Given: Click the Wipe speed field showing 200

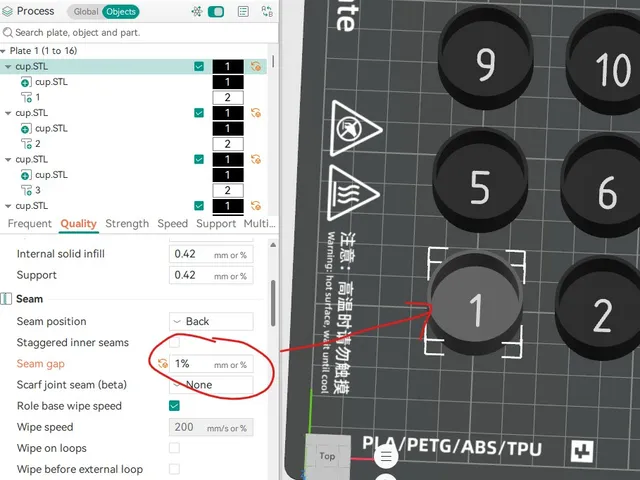Looking at the screenshot, I should (211, 427).
